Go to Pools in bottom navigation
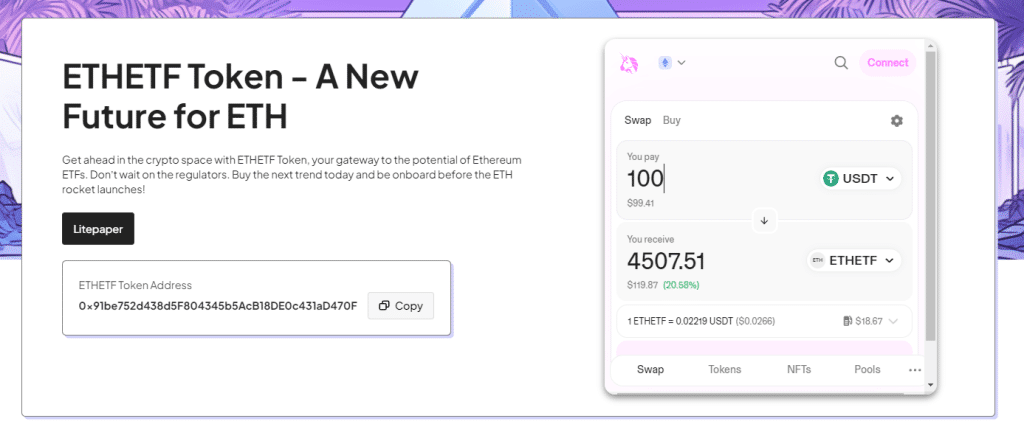The width and height of the screenshot is (1024, 441). pos(867,369)
